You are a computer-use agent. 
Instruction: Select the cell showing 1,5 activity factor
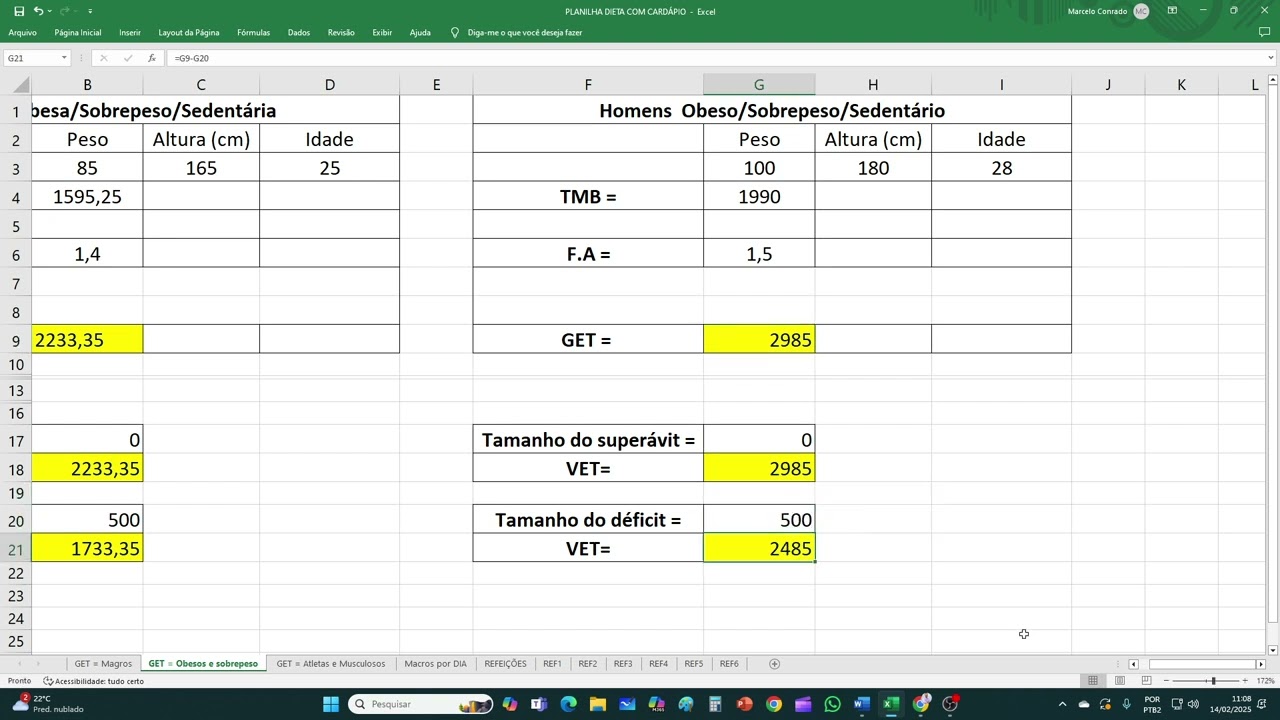[759, 254]
